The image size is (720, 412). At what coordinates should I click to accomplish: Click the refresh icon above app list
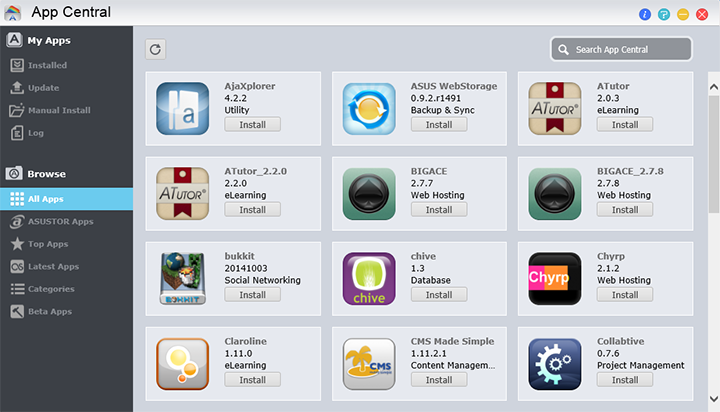tap(155, 49)
